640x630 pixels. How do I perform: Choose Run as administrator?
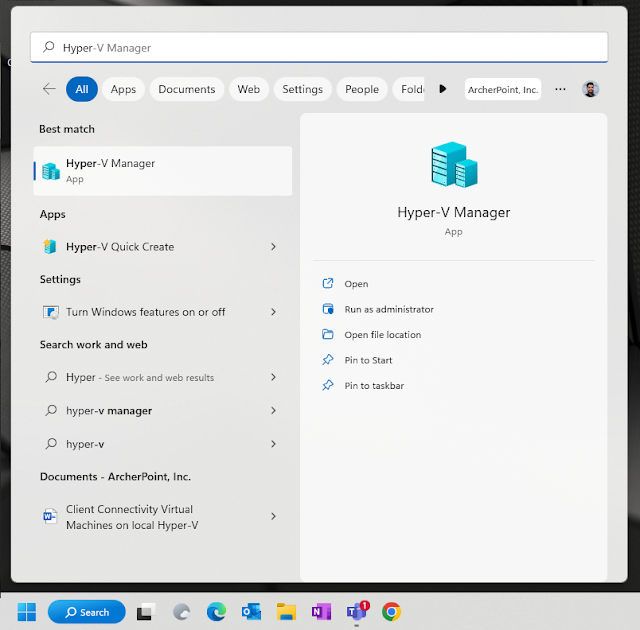(x=389, y=309)
